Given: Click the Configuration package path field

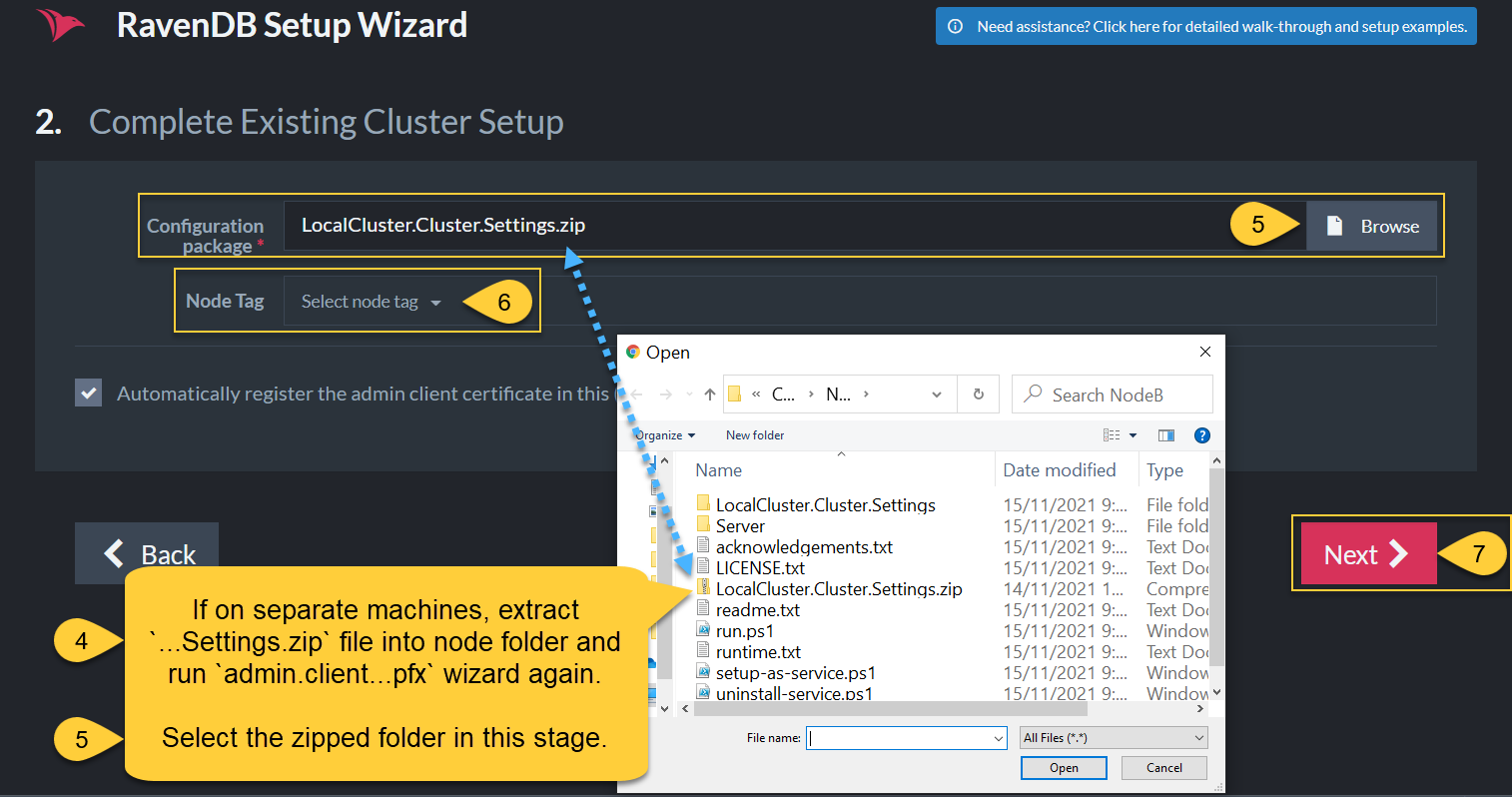Looking at the screenshot, I should pyautogui.click(x=795, y=226).
